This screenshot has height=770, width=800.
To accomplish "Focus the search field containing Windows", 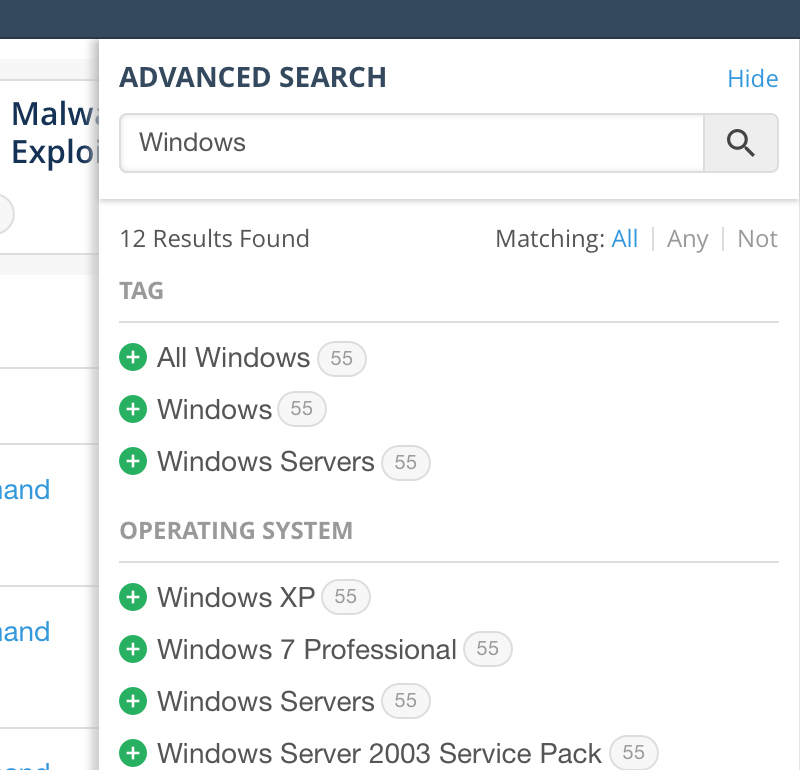I will click(x=412, y=143).
